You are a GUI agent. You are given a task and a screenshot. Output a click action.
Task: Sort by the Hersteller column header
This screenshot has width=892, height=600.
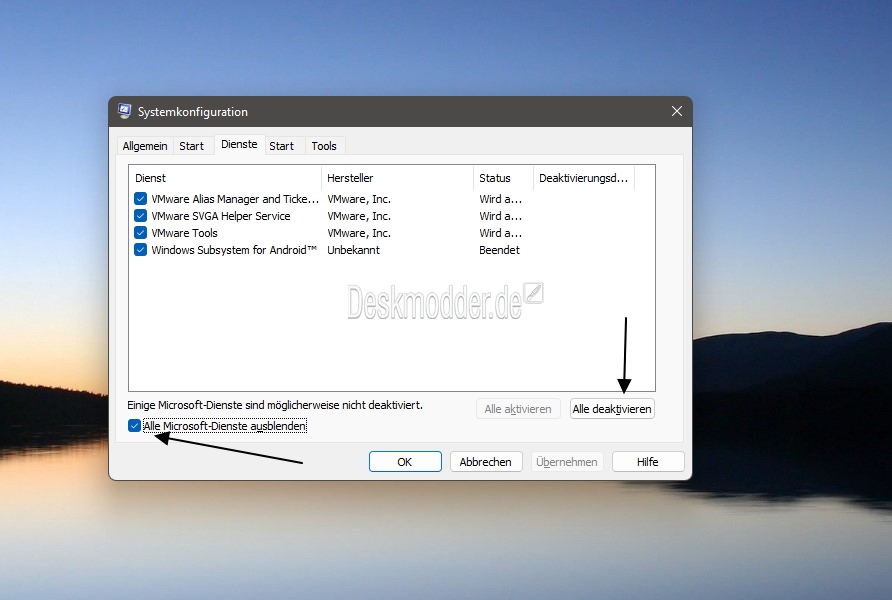(x=397, y=178)
